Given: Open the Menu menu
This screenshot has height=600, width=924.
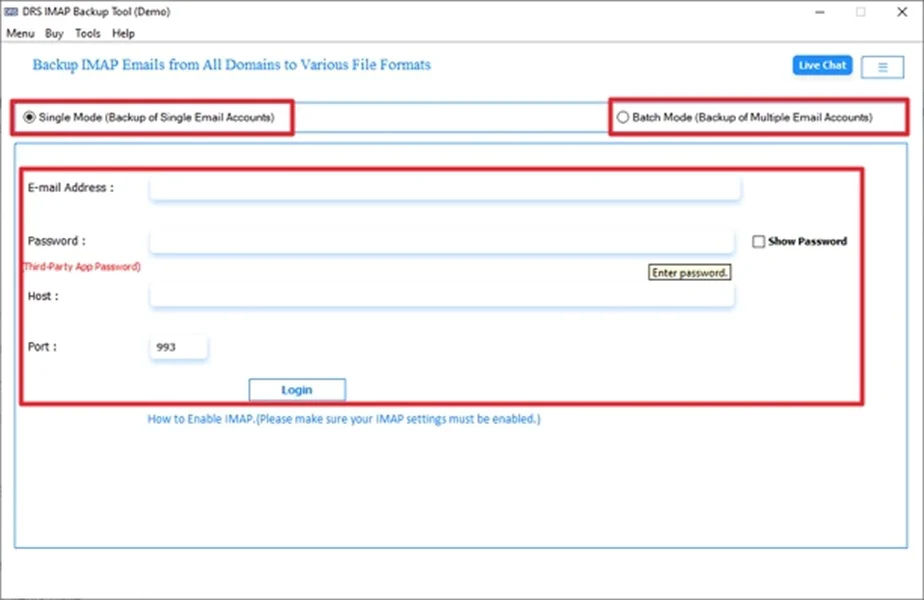Looking at the screenshot, I should point(20,33).
